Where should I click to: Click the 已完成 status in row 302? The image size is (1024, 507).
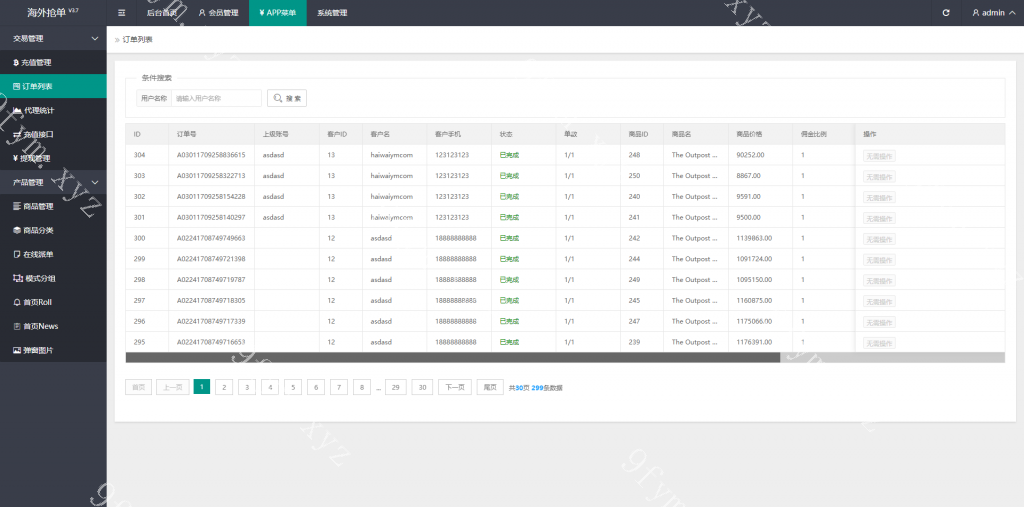tap(509, 197)
